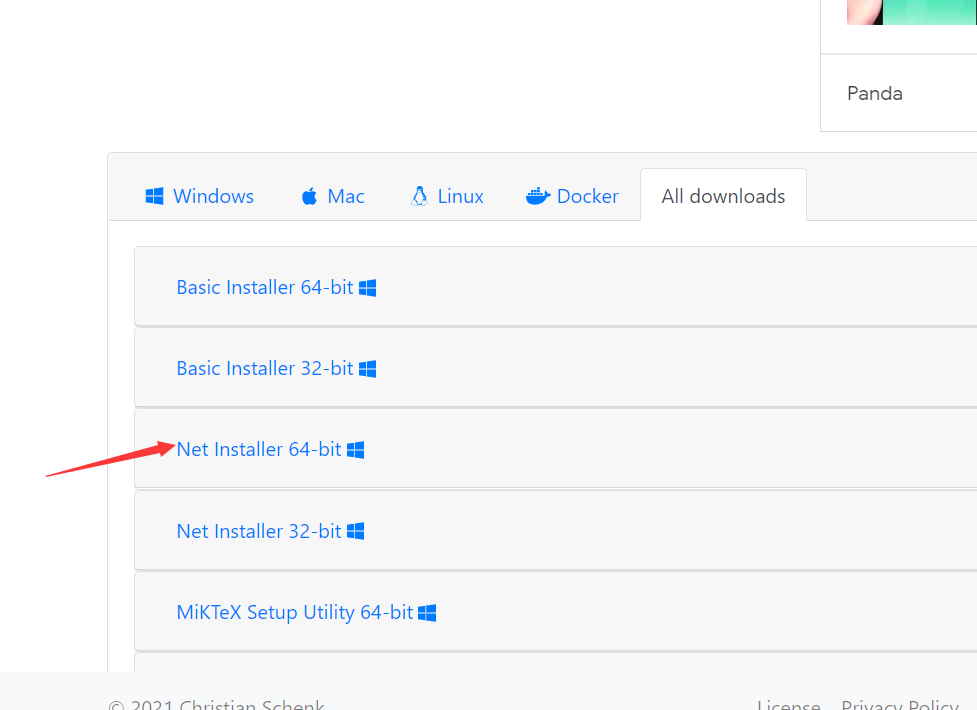The height and width of the screenshot is (710, 977).
Task: Open the Net Installer 32-bit link
Action: click(x=259, y=531)
